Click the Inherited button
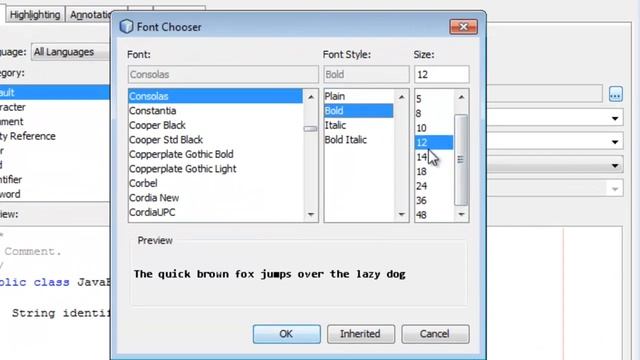Screen dimensions: 640x360 [361, 334]
